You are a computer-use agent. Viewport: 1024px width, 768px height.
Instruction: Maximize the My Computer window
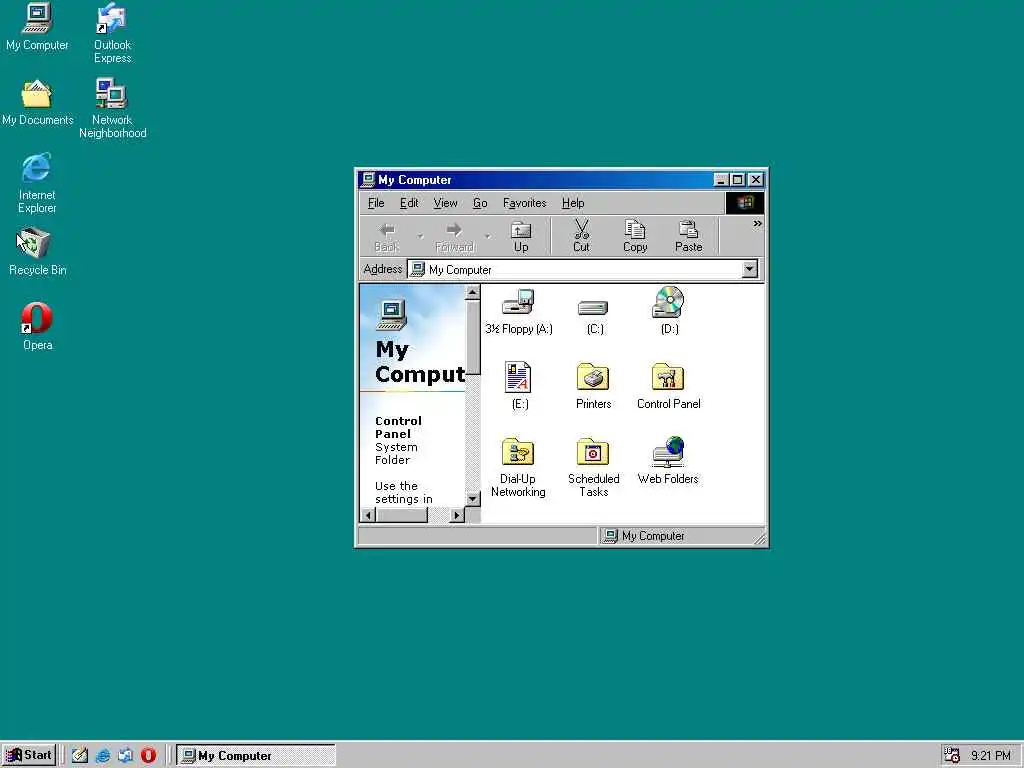point(738,180)
